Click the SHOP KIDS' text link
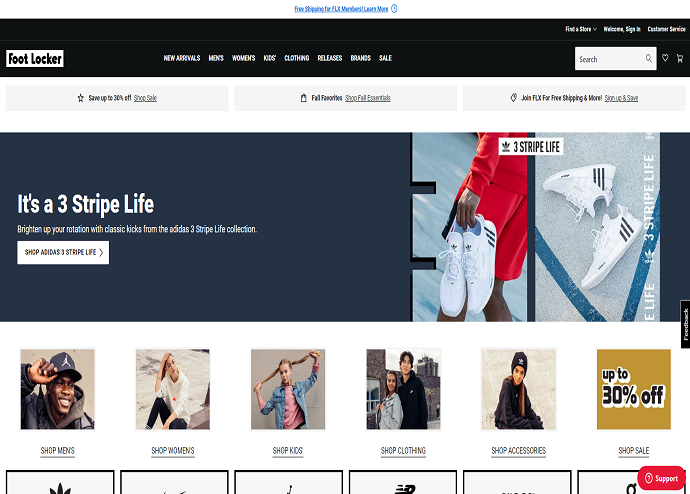The image size is (690, 494). 288,451
